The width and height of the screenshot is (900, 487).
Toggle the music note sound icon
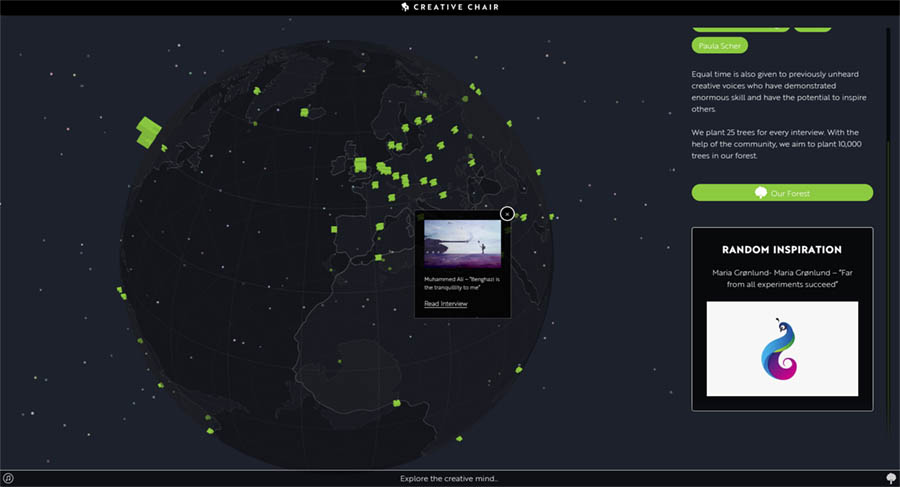click(x=8, y=478)
